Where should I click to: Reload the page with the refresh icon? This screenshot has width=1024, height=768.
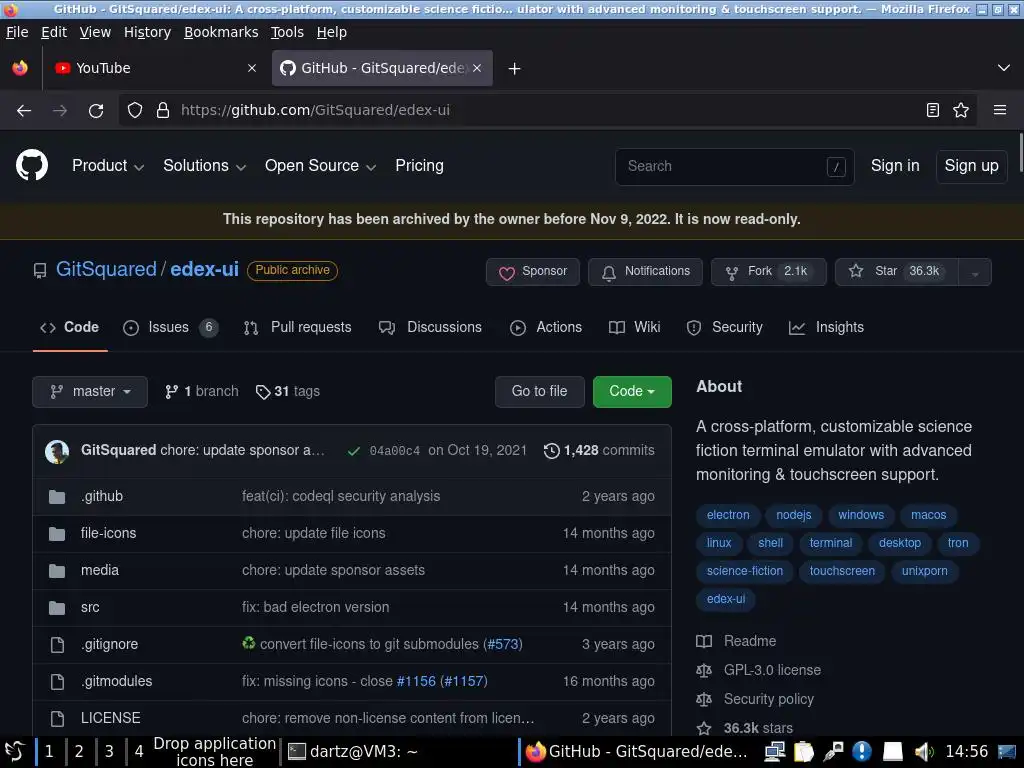coord(96,110)
